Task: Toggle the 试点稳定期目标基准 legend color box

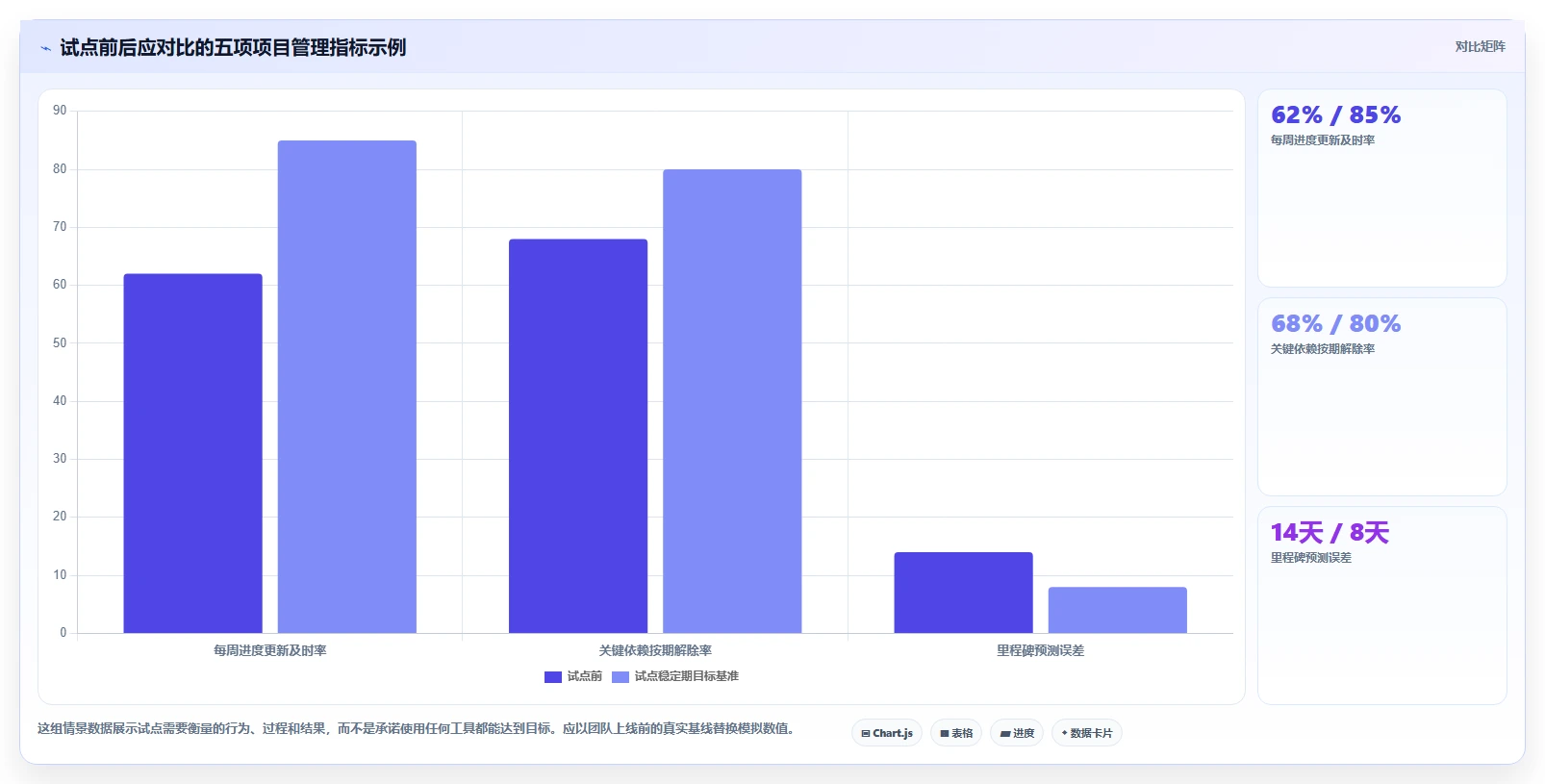Action: [621, 677]
